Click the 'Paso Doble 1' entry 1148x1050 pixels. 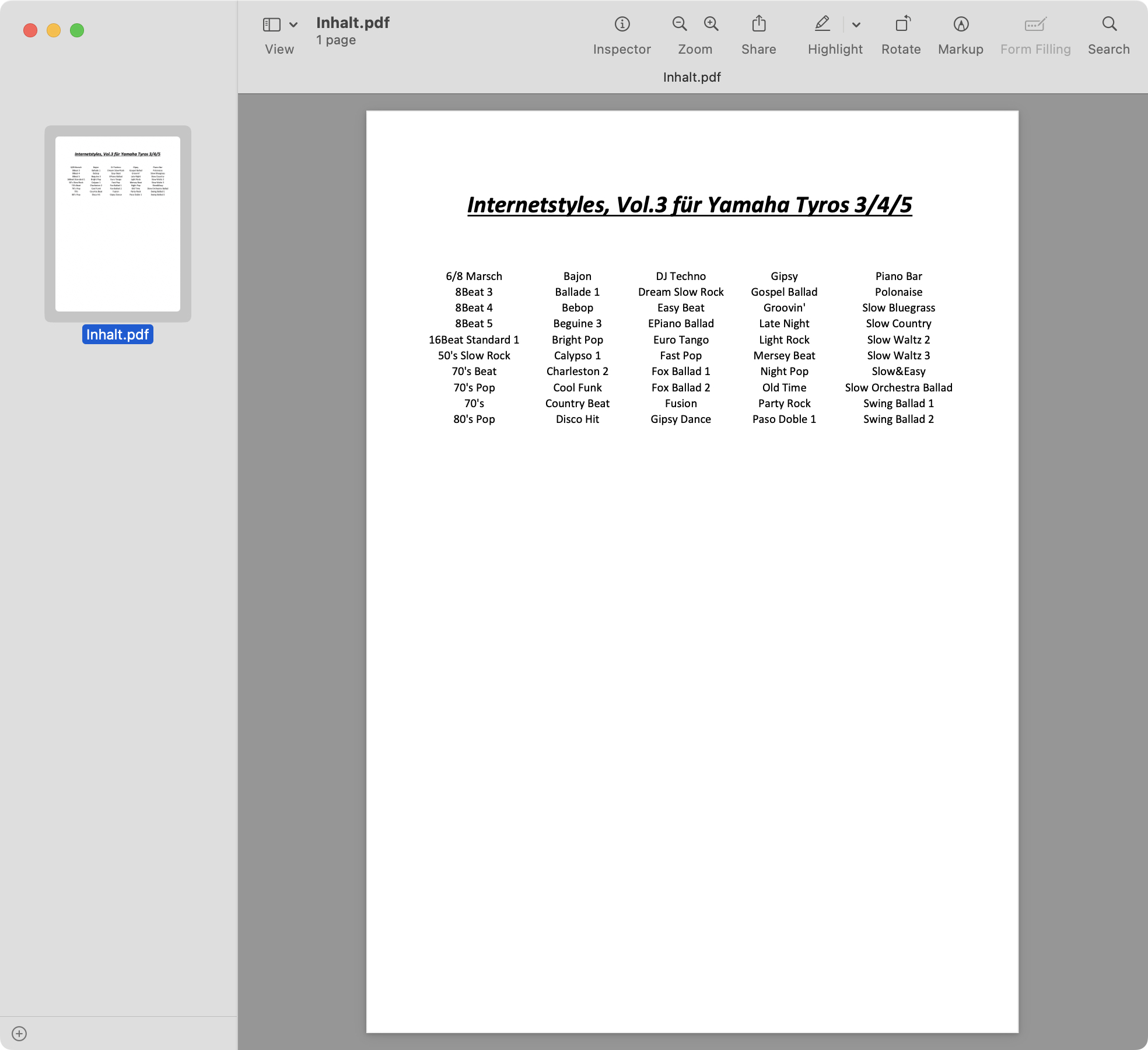784,419
